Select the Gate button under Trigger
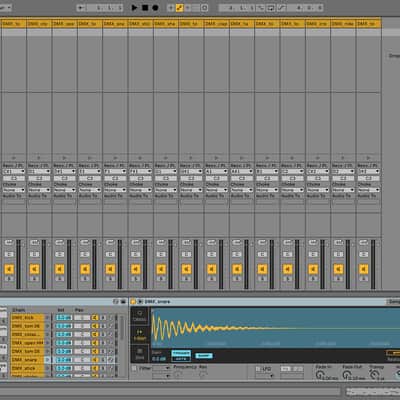Image resolution: width=400 pixels, height=400 pixels. (181, 358)
